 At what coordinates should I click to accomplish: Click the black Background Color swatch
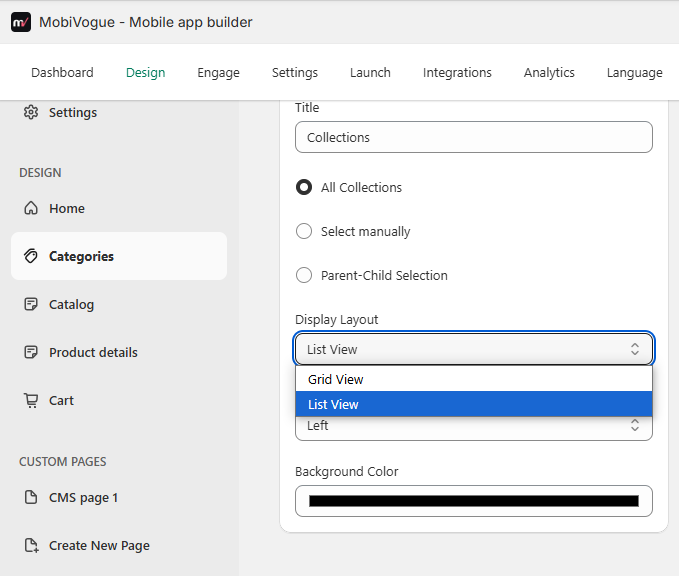click(x=474, y=501)
